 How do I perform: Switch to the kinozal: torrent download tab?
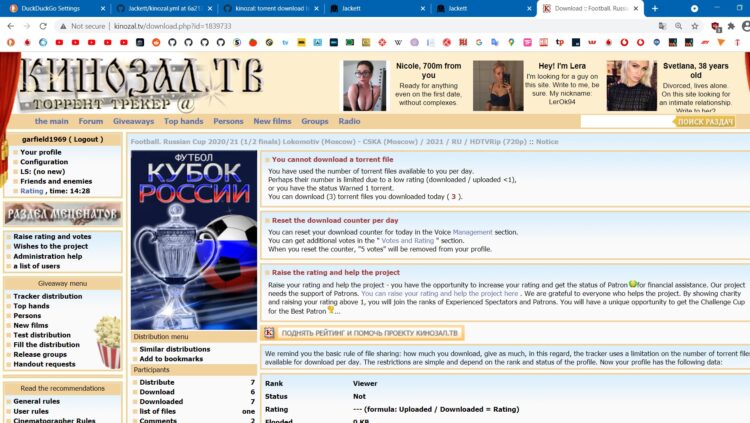coord(269,9)
